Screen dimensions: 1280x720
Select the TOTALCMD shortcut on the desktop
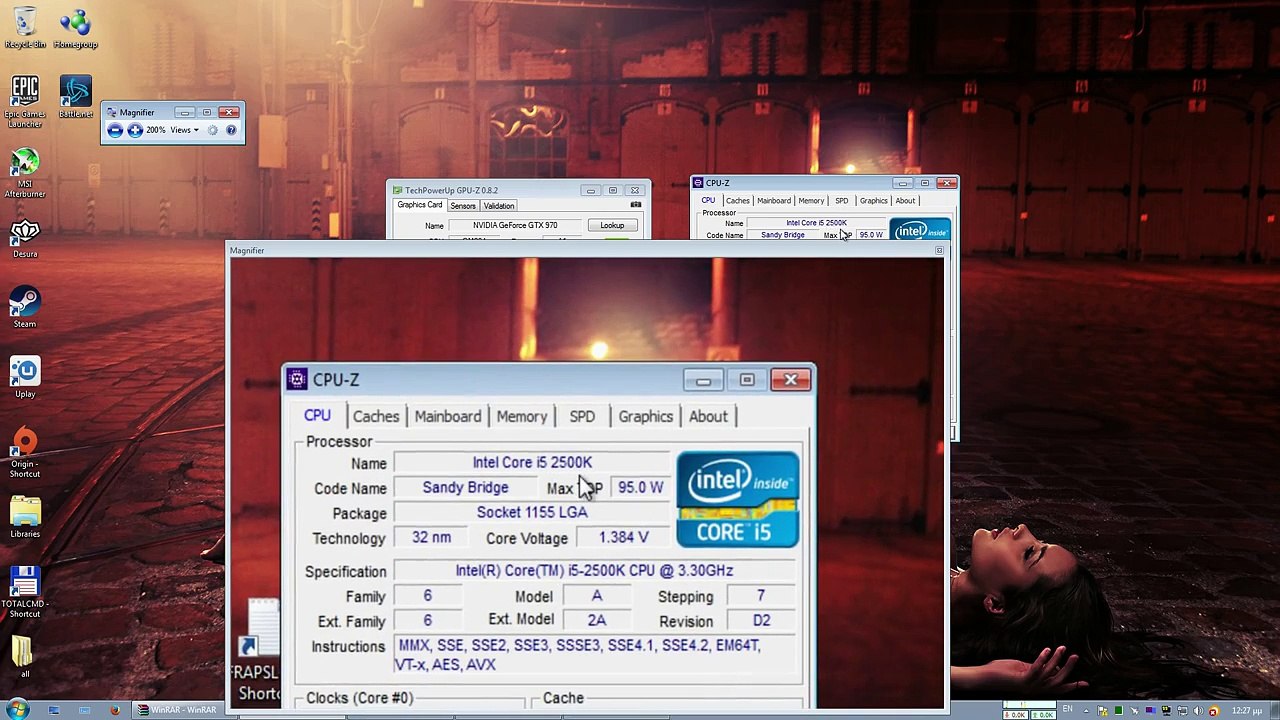point(25,593)
